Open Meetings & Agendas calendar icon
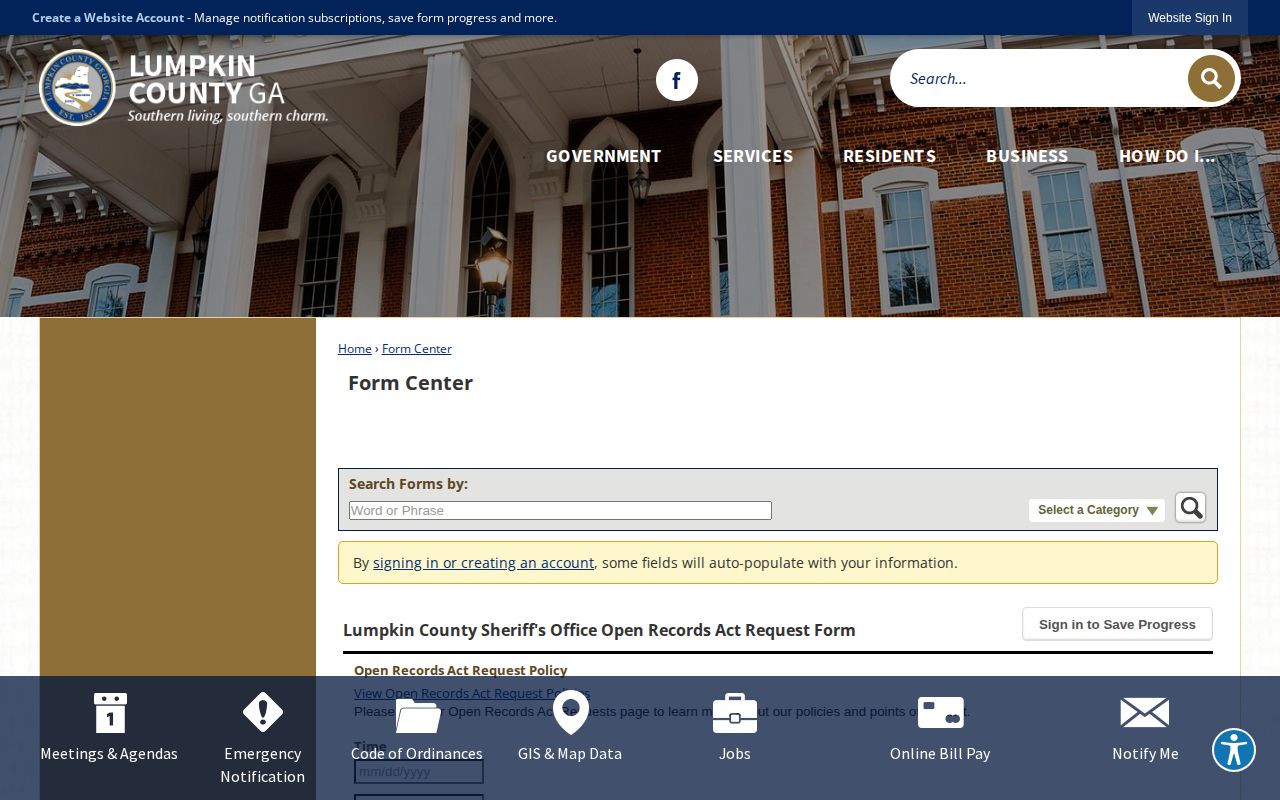The height and width of the screenshot is (800, 1280). (x=109, y=713)
